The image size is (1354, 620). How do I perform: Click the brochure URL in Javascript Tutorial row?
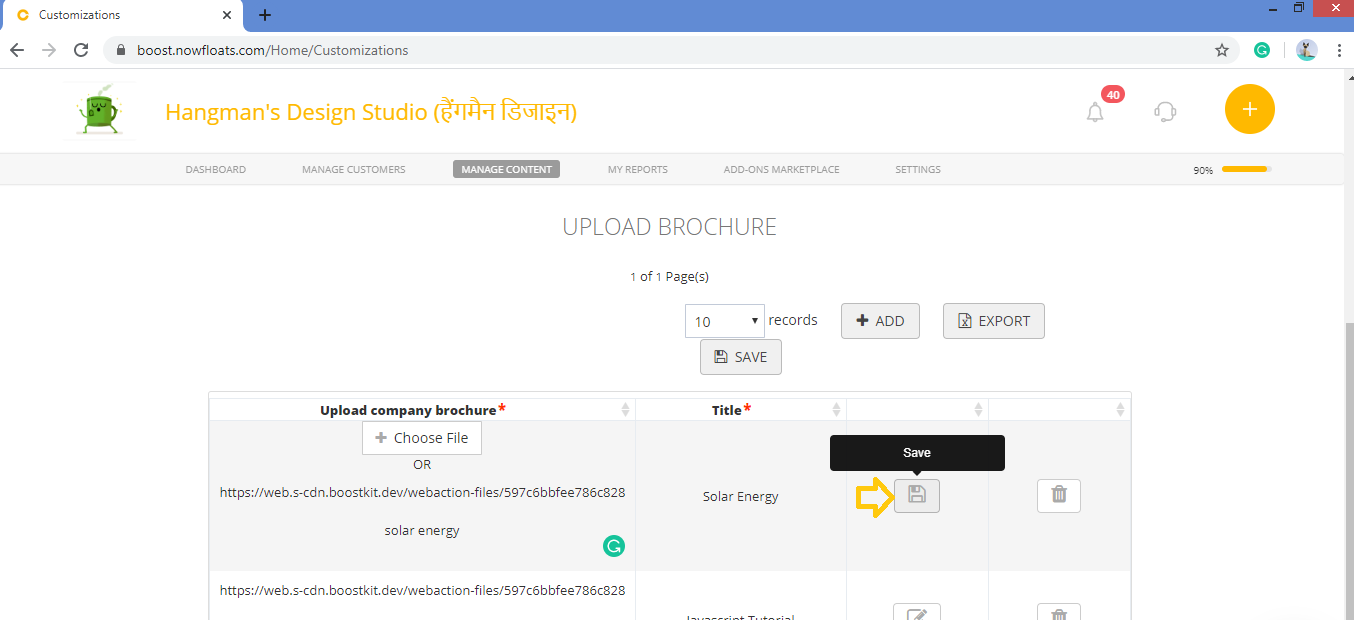coord(423,590)
